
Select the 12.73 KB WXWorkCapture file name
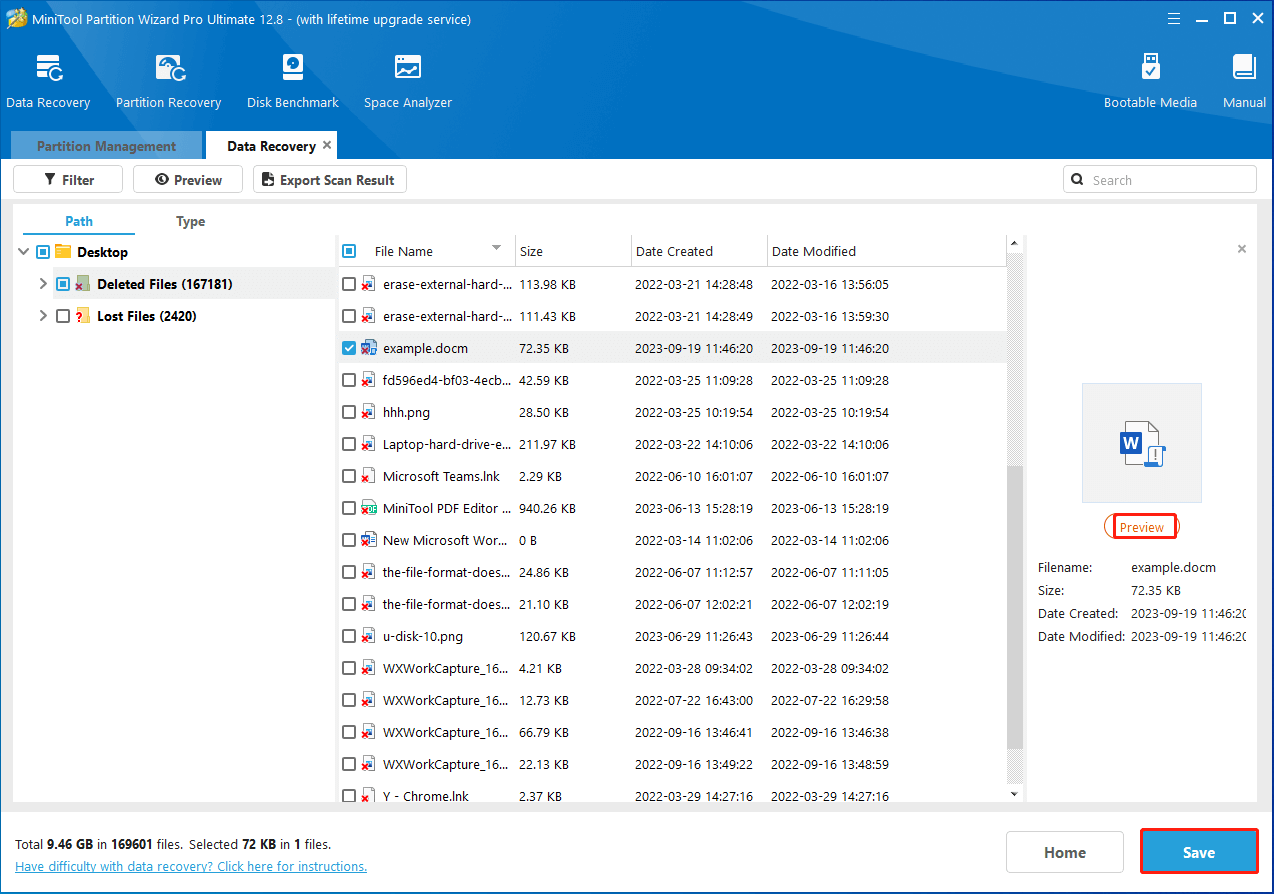click(446, 700)
